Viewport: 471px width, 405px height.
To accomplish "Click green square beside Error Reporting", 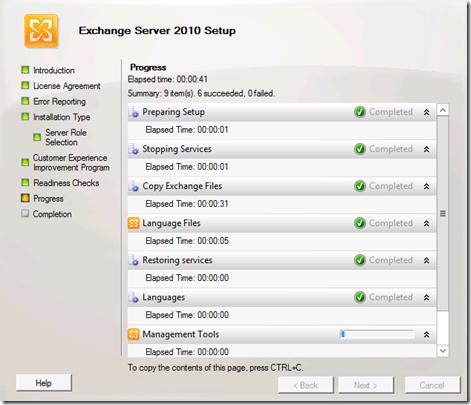I will tap(25, 101).
